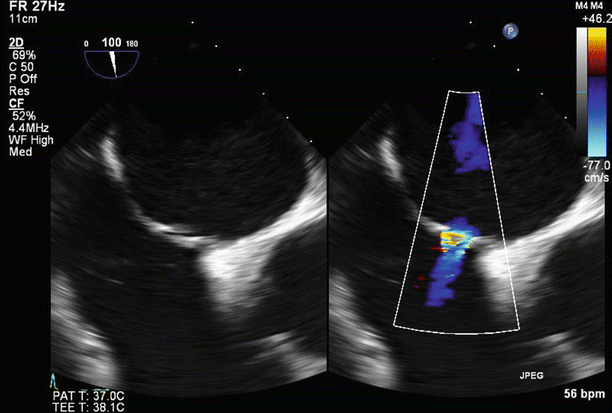
Task: Click the FR 27Hz frame rate label
Action: click(x=35, y=6)
